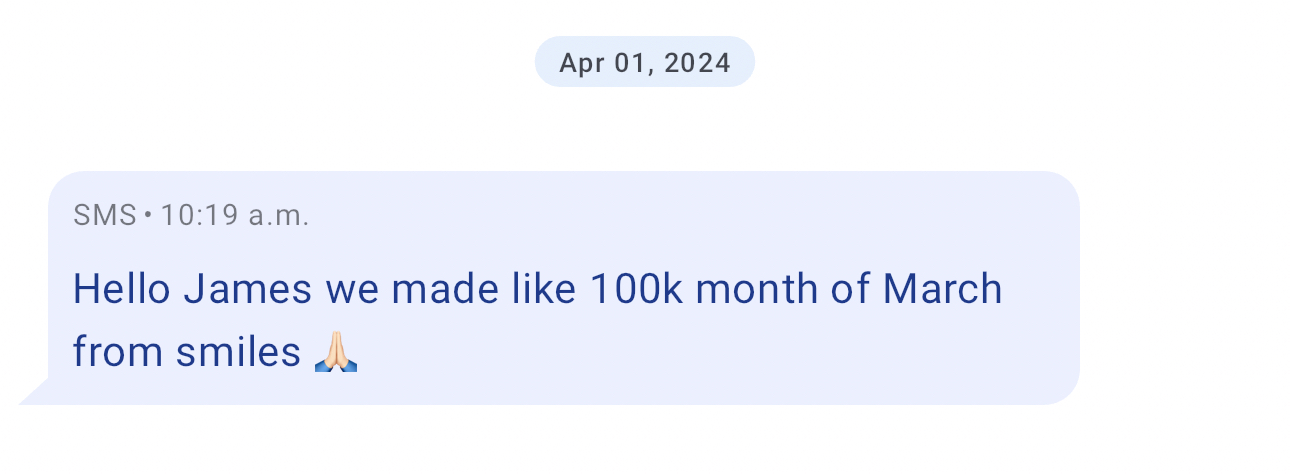Click the name "James" in the message
The height and width of the screenshot is (474, 1290).
point(248,290)
